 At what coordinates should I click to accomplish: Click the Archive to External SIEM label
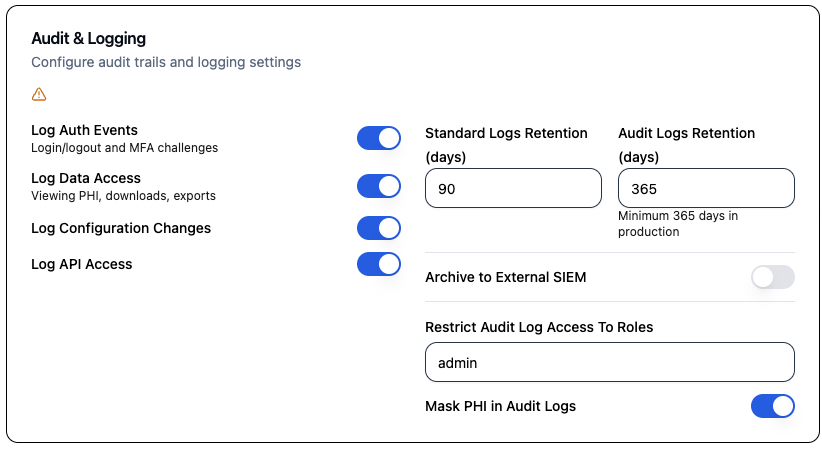pyautogui.click(x=505, y=277)
